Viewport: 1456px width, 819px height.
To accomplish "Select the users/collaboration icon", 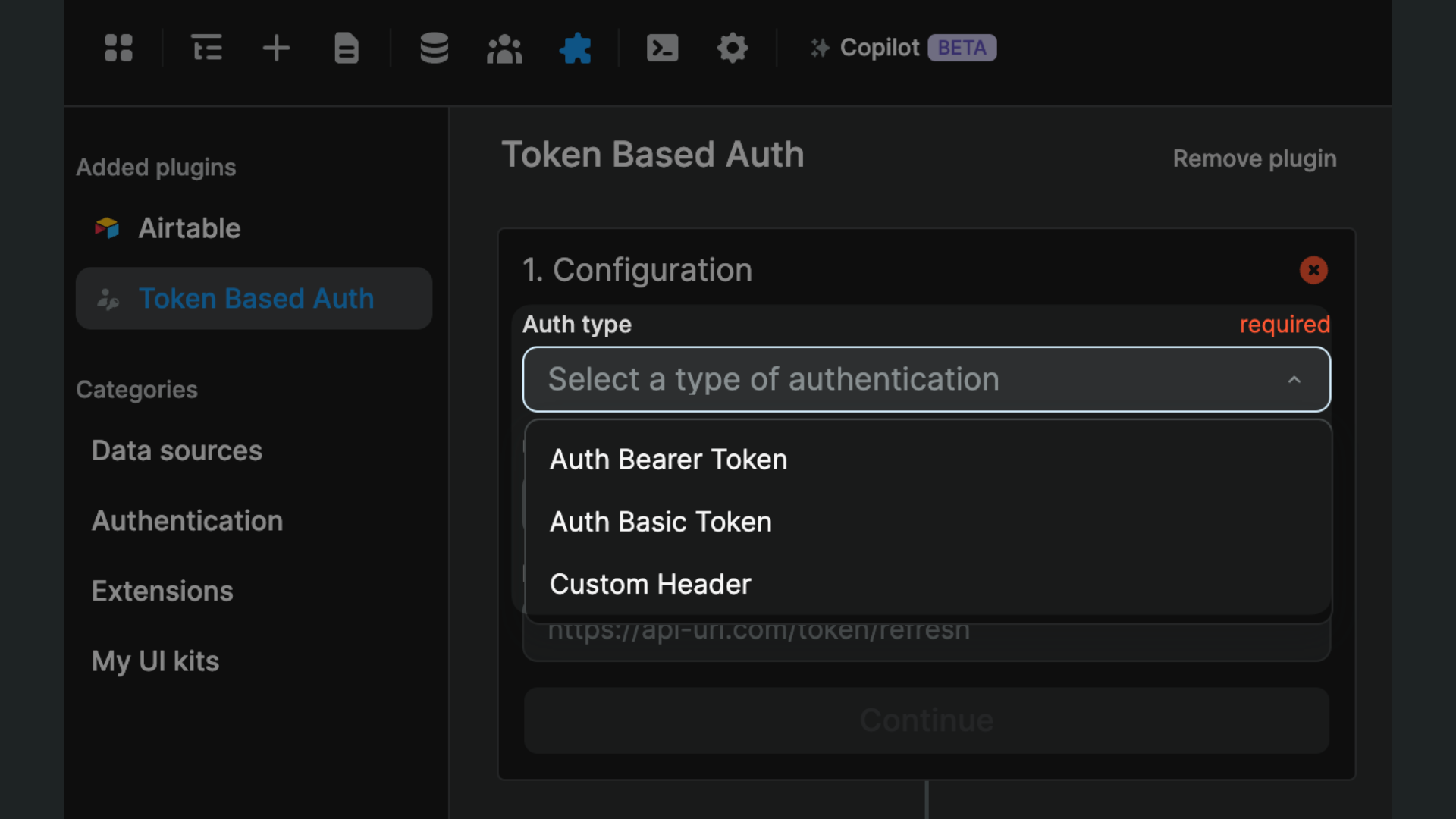I will [504, 48].
